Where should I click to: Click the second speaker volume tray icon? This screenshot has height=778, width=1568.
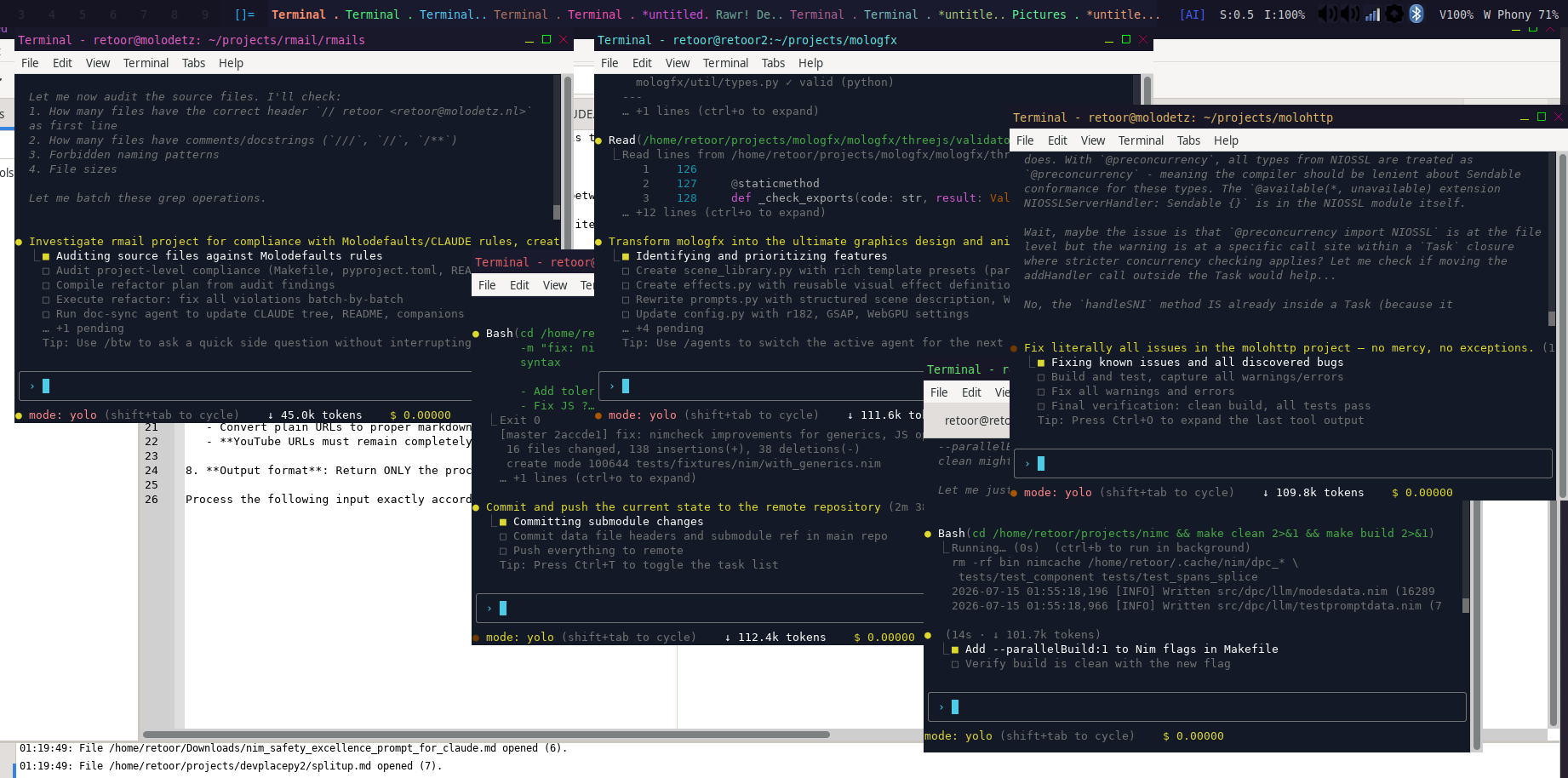coord(1349,14)
